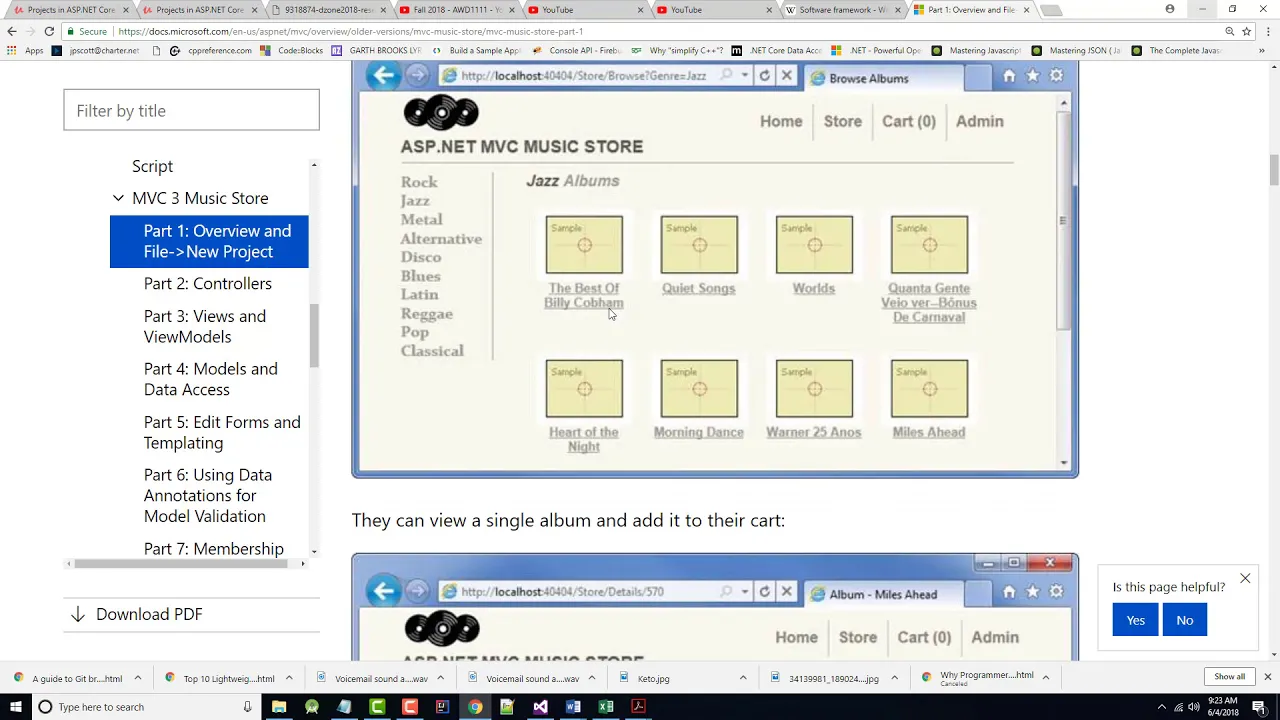
Task: Open Code::Blocks bookmark
Action: pyautogui.click(x=293, y=50)
